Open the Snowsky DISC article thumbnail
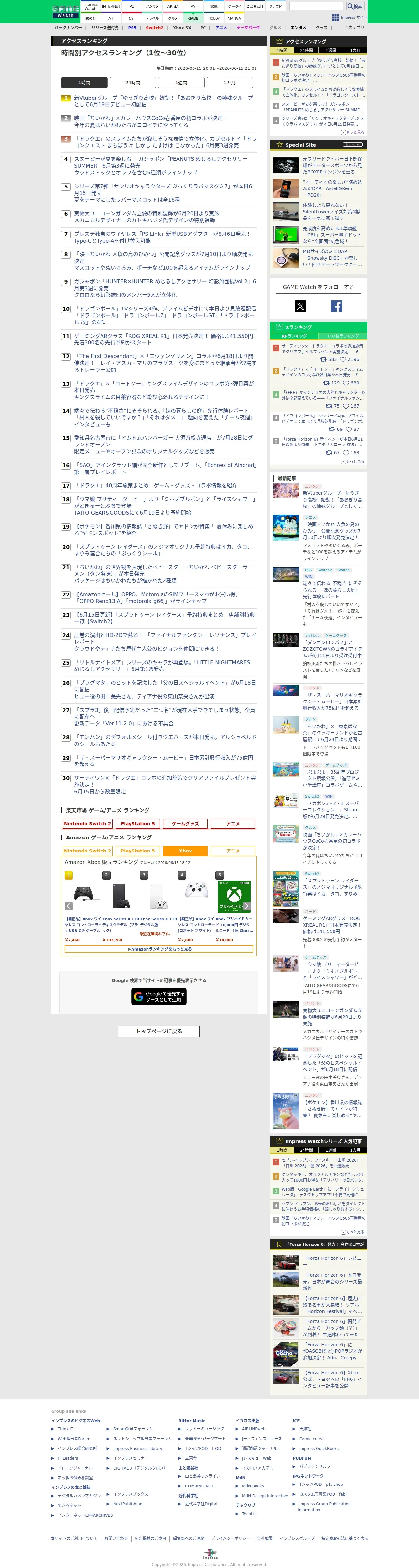The image size is (419, 1568). click(286, 258)
